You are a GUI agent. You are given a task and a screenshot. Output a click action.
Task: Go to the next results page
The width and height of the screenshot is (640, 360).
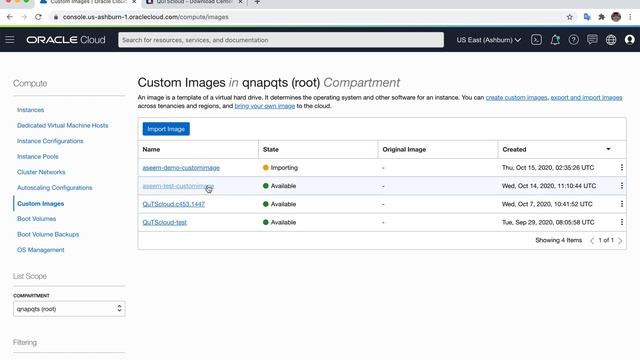(x=620, y=240)
